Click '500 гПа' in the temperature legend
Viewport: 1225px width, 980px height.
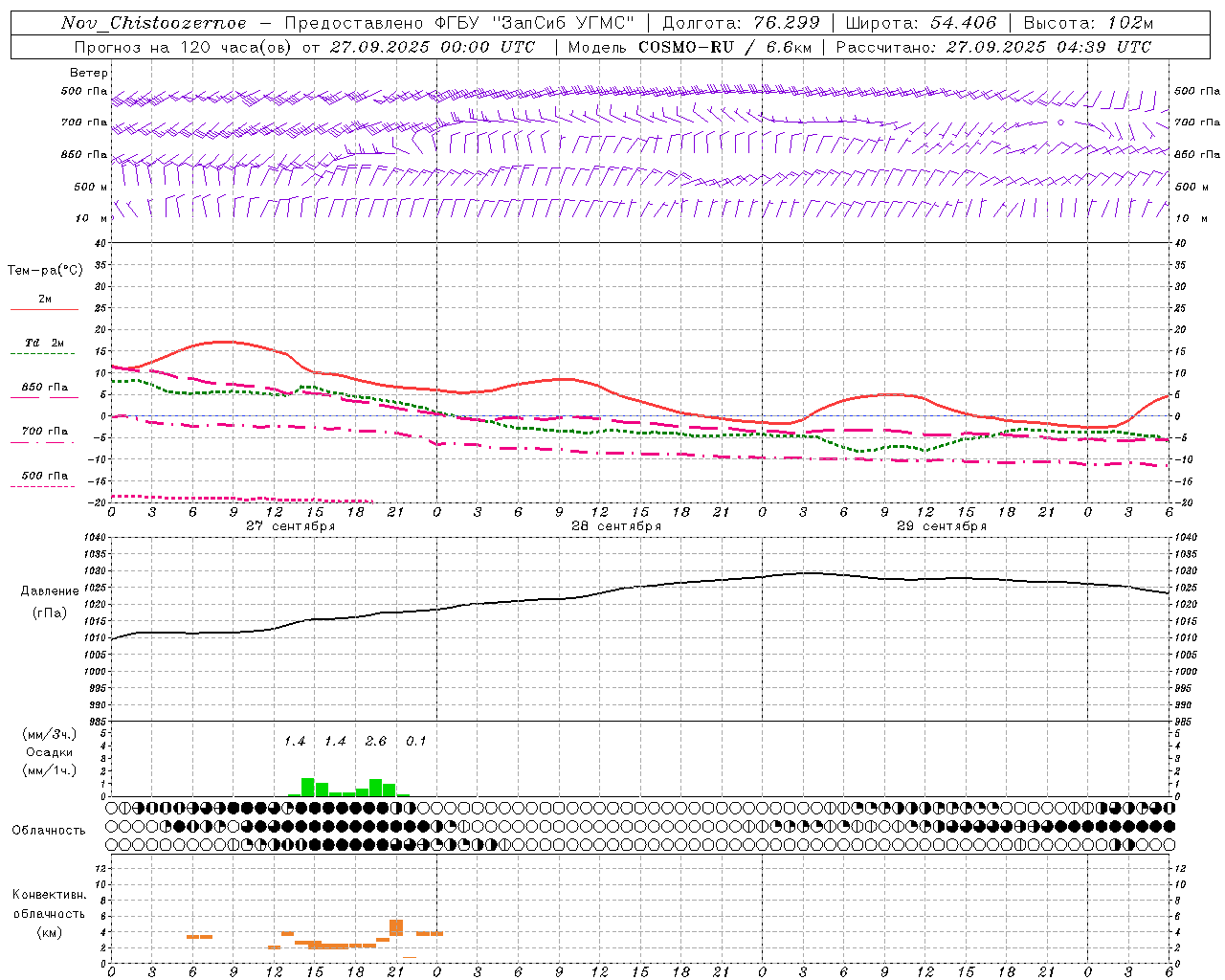45,476
